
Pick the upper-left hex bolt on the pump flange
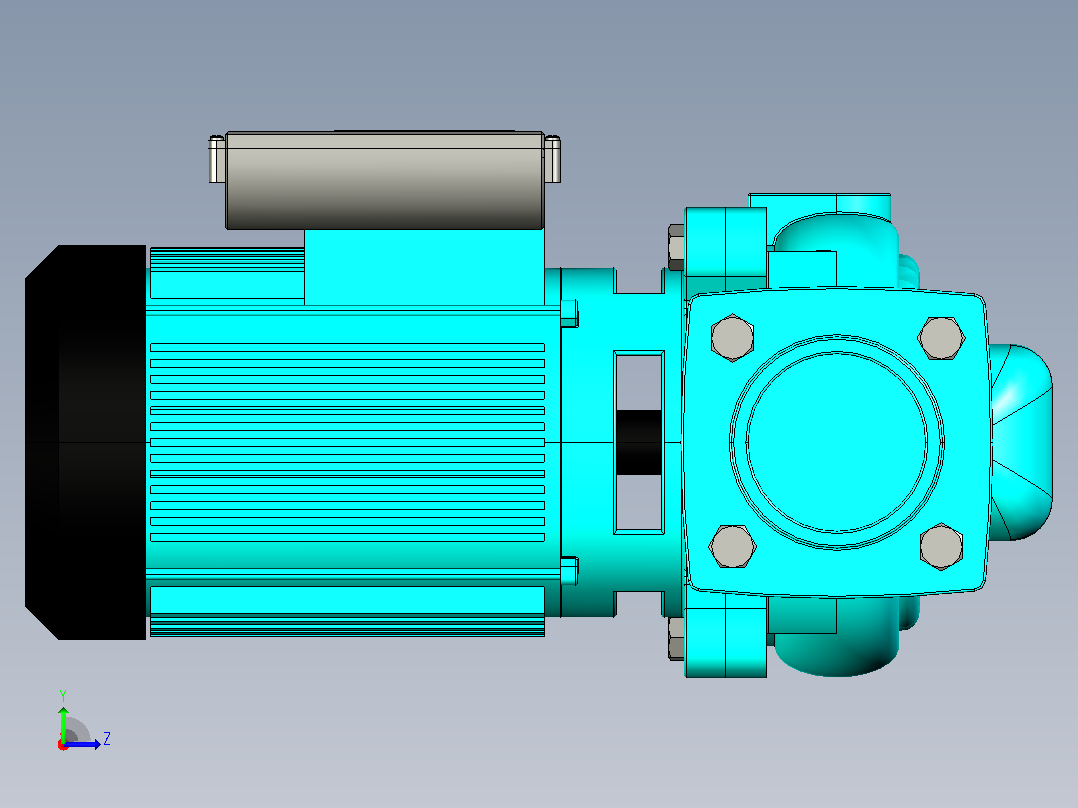[732, 338]
